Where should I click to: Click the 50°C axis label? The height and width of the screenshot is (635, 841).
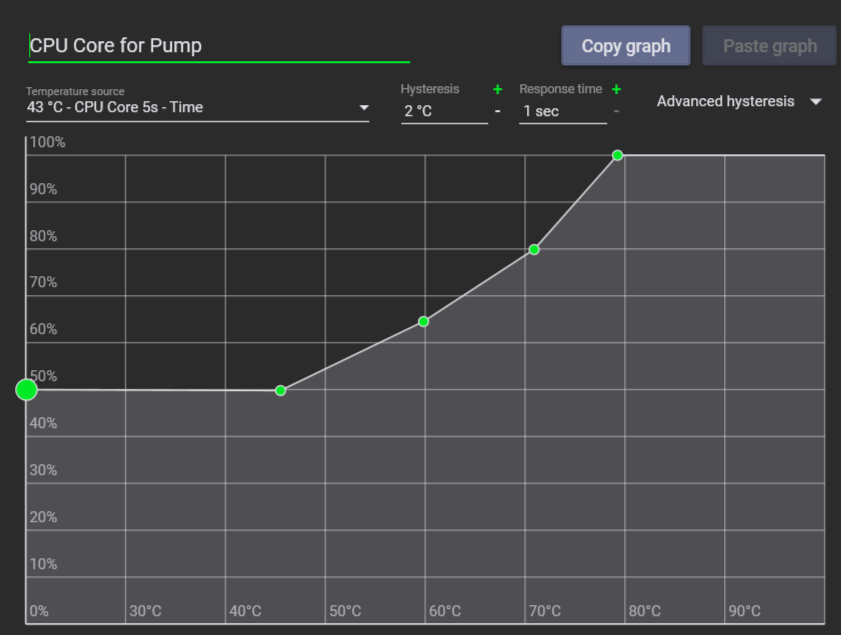(x=345, y=611)
